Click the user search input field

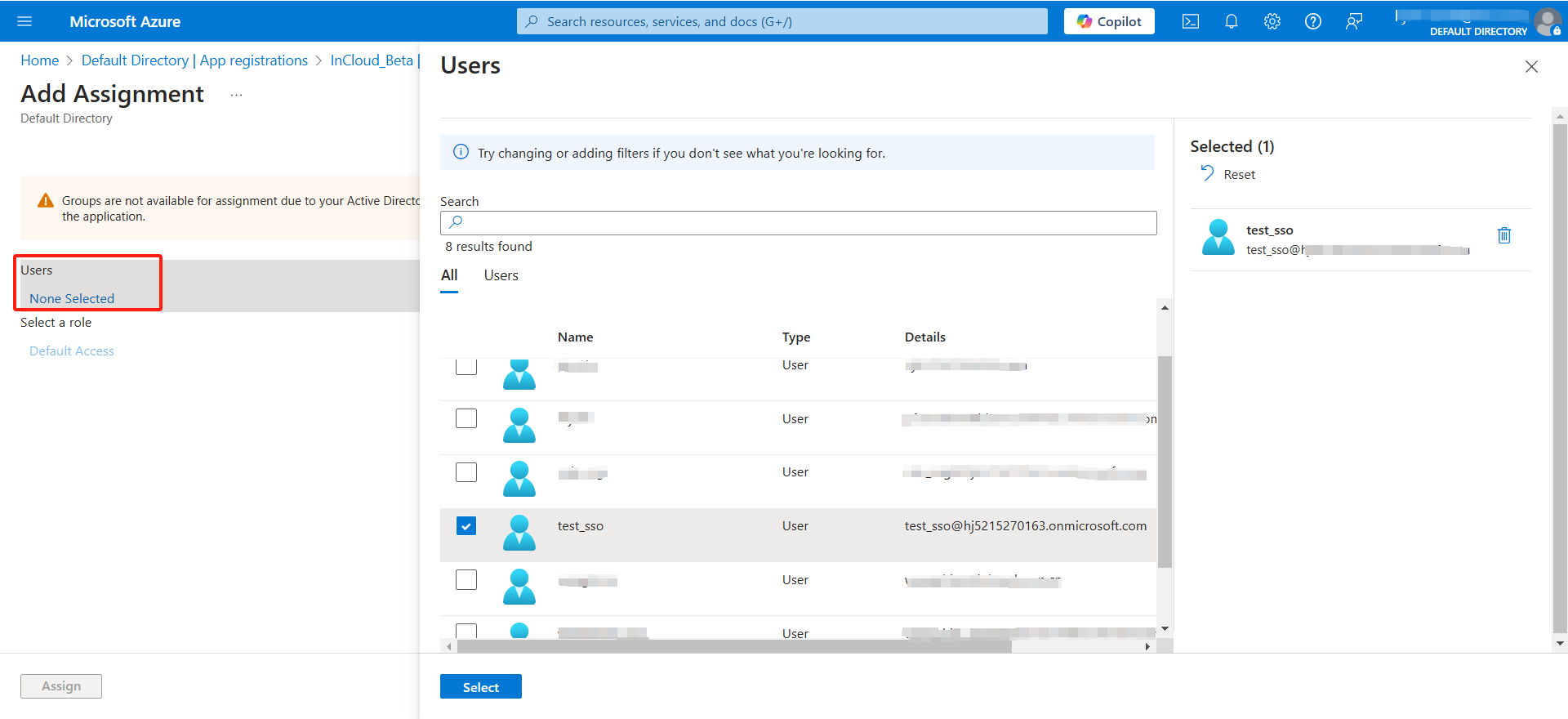point(798,222)
